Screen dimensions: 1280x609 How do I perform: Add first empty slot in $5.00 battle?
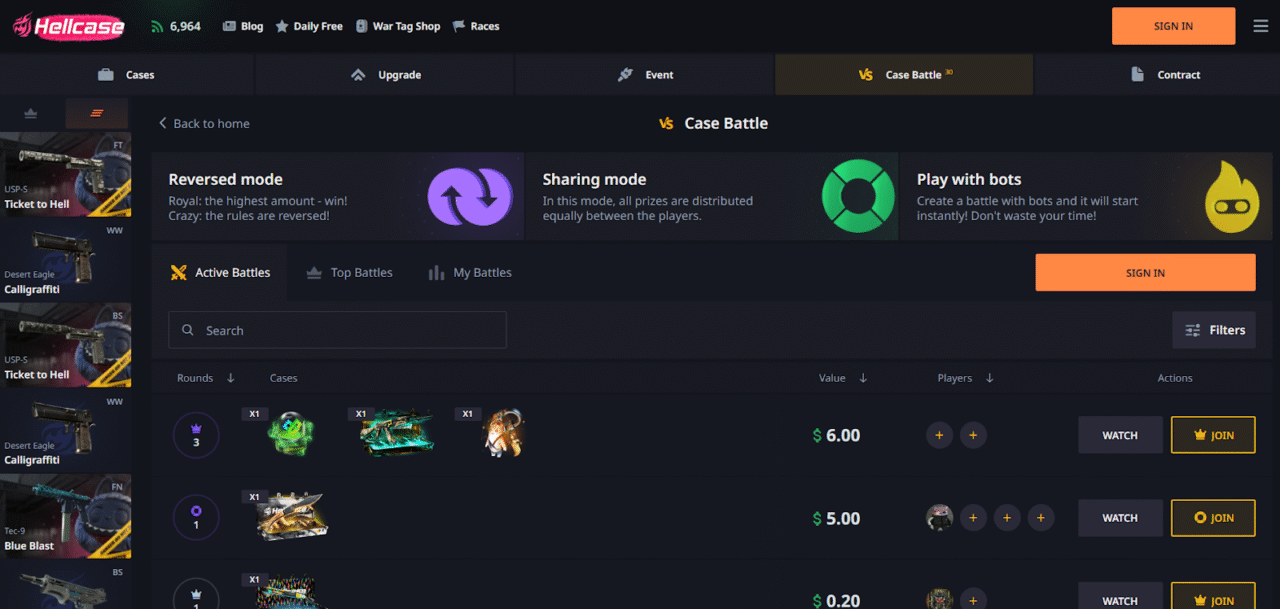click(973, 518)
